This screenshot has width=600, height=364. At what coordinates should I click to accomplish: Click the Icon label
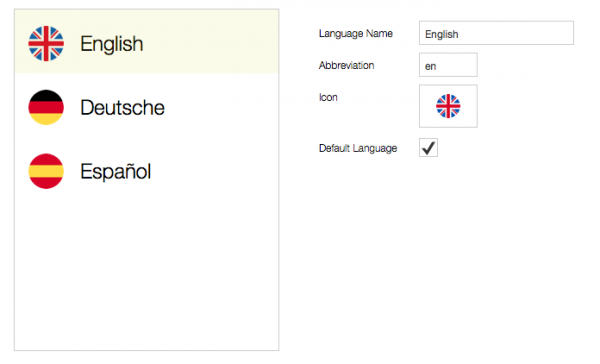[328, 98]
